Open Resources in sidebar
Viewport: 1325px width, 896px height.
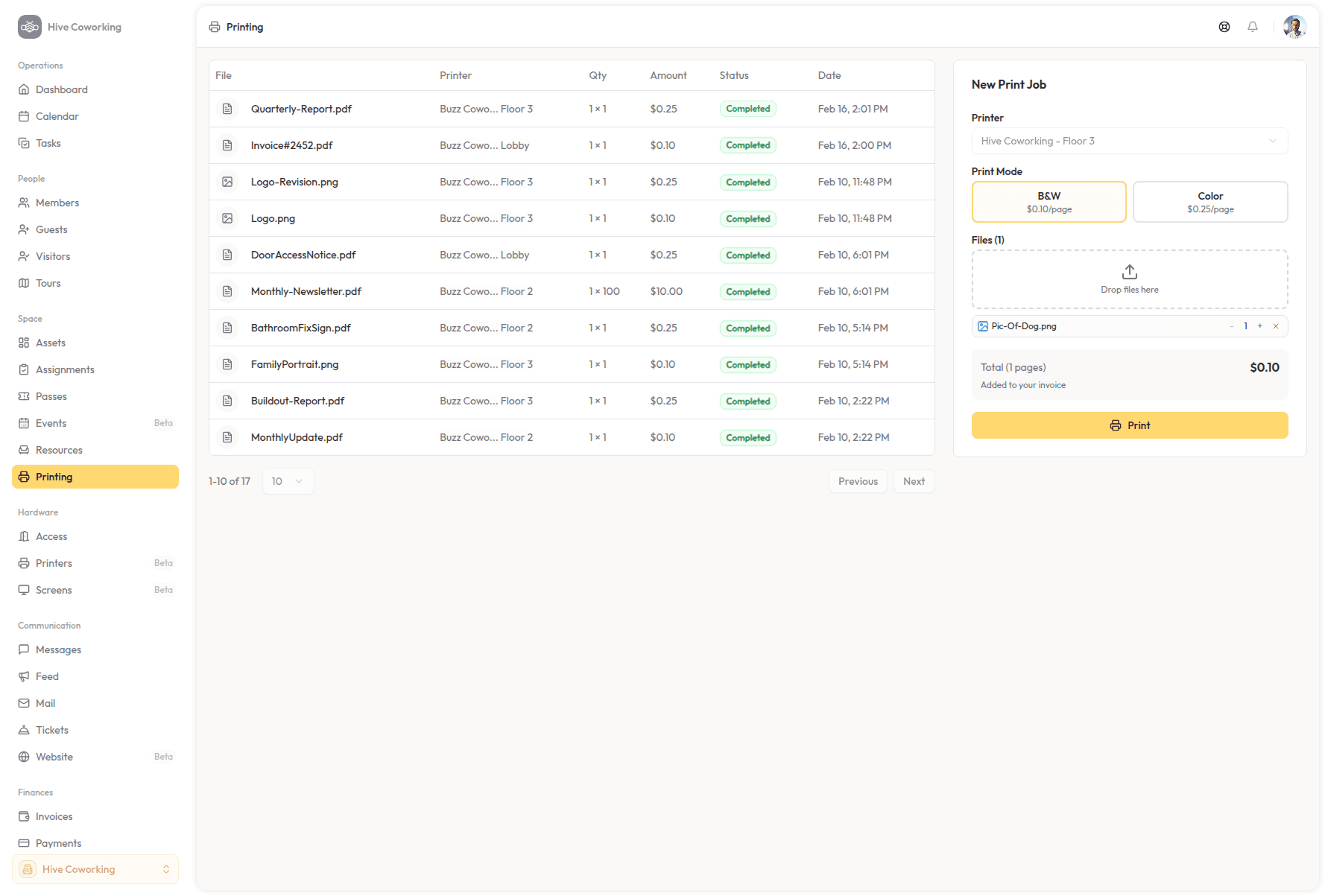point(95,450)
